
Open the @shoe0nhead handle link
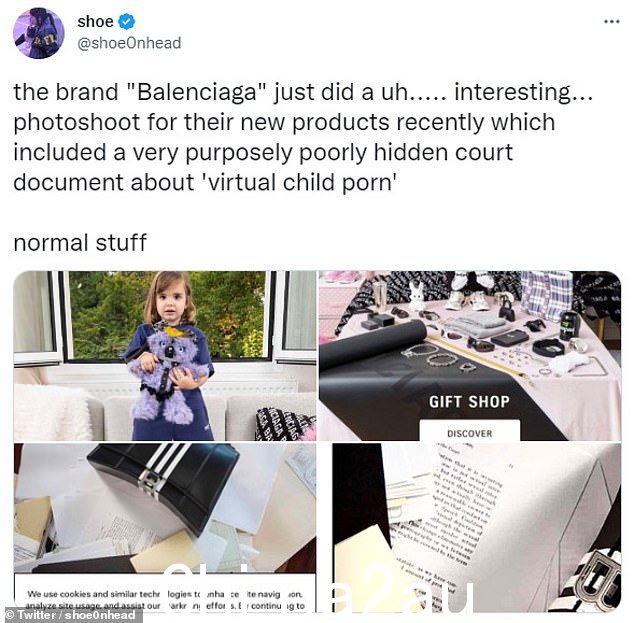tap(129, 43)
